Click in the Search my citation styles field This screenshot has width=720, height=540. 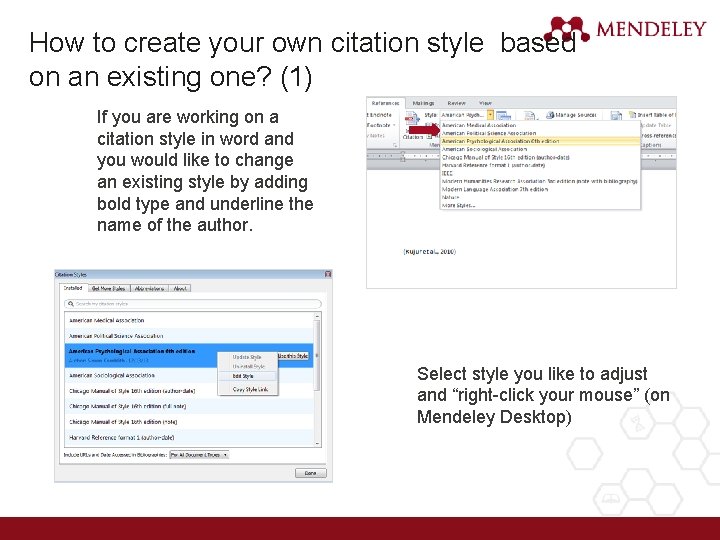tap(193, 304)
